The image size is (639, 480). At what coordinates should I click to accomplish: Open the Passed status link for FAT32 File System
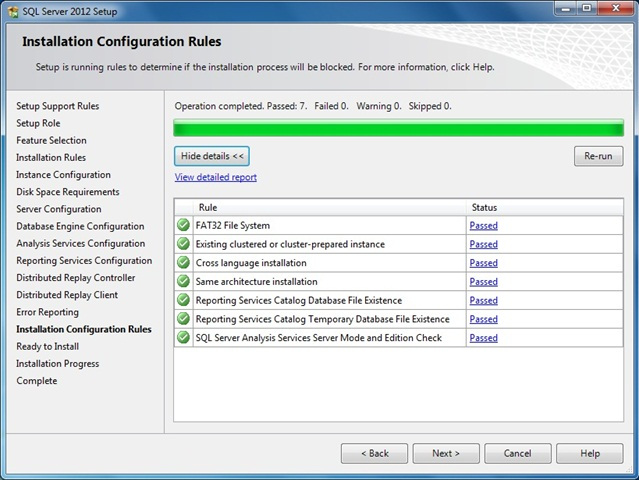(483, 226)
